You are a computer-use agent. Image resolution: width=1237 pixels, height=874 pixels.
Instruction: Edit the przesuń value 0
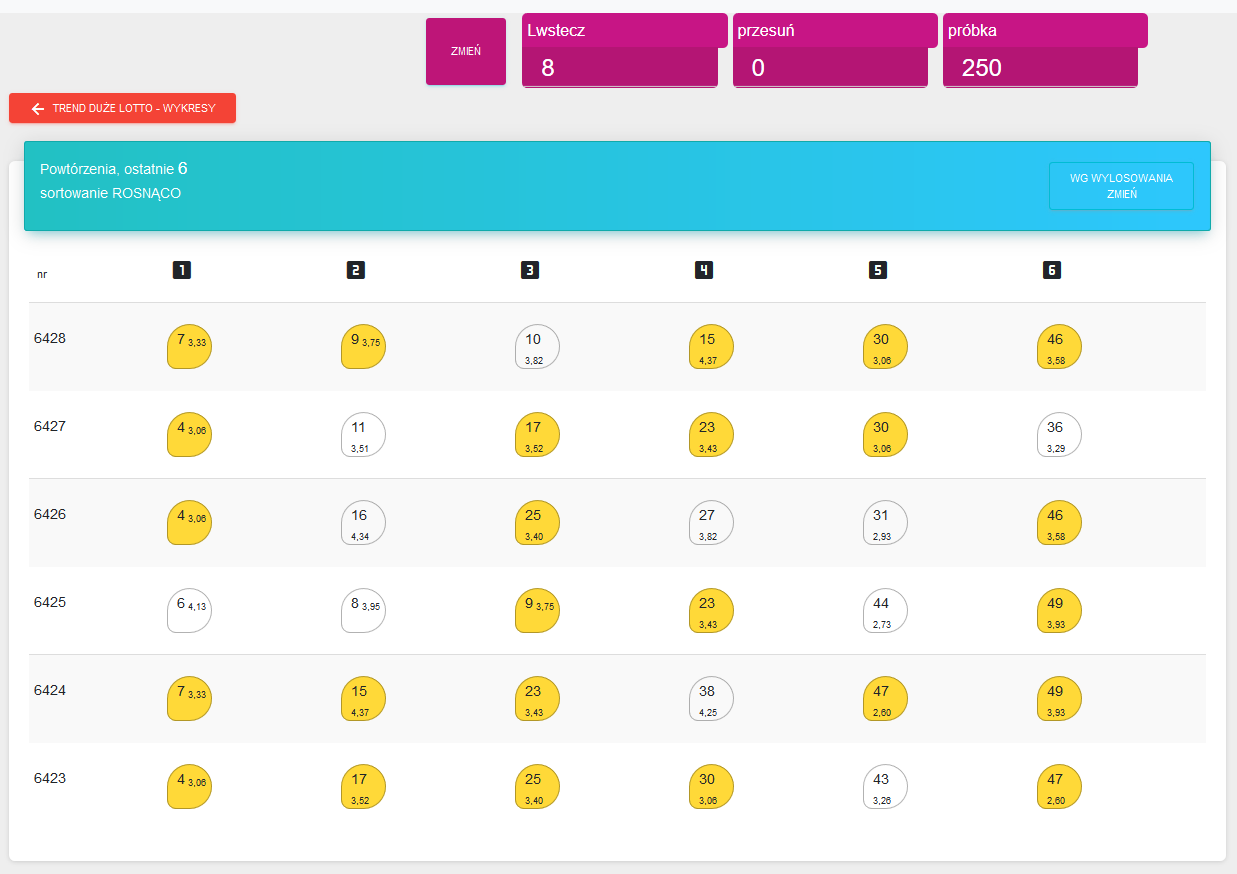[830, 68]
